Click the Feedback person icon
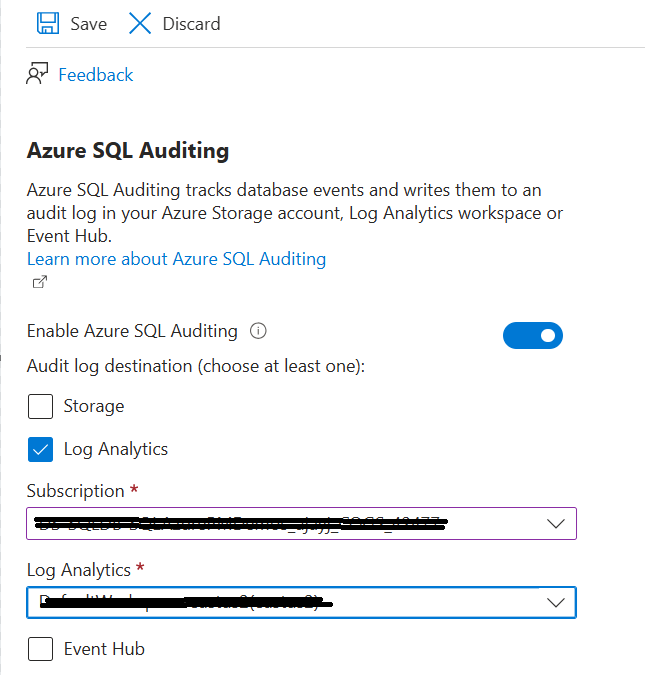The image size is (645, 675). pyautogui.click(x=38, y=75)
